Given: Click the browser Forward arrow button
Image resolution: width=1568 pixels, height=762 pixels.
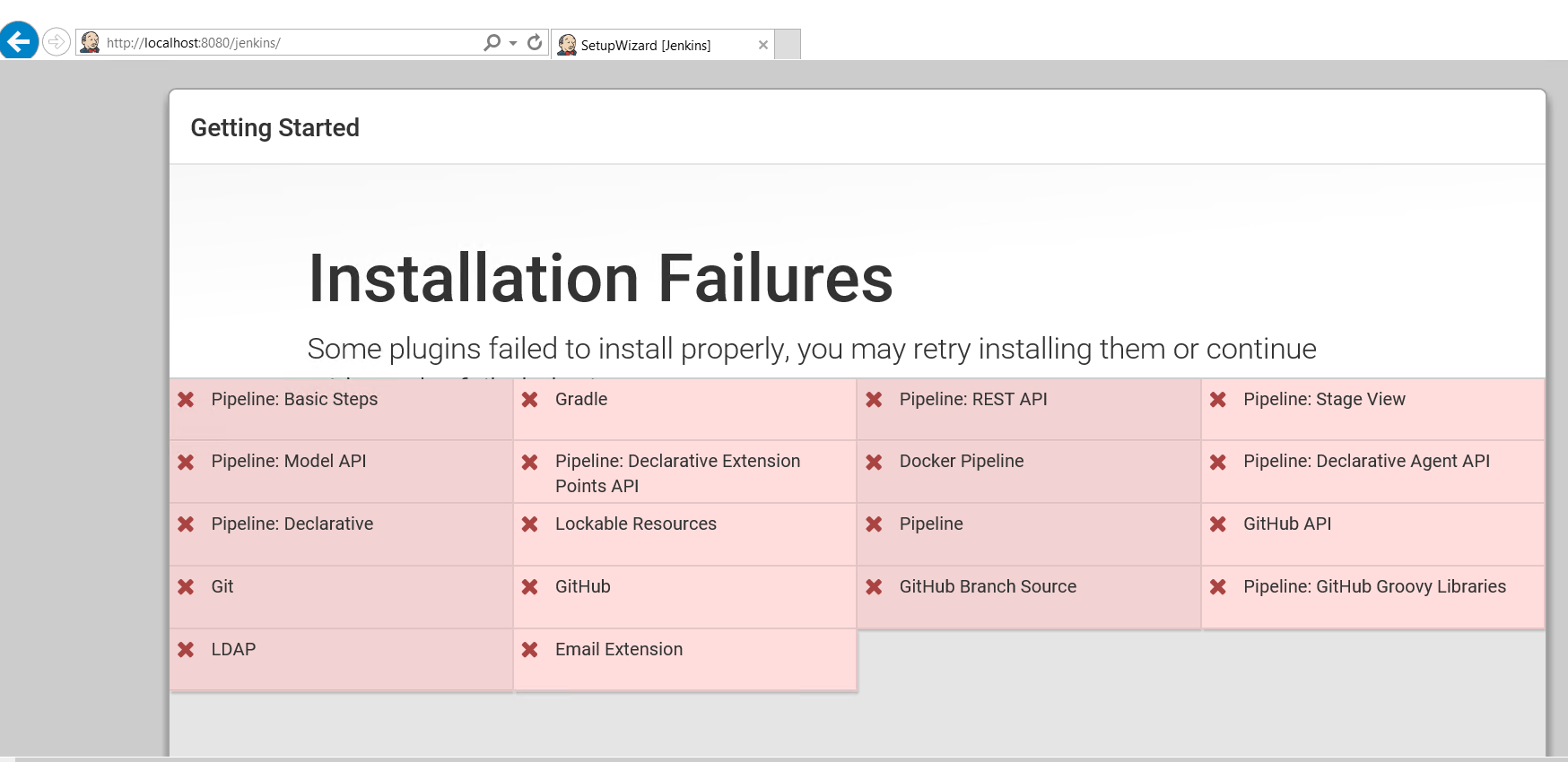Looking at the screenshot, I should click(57, 41).
